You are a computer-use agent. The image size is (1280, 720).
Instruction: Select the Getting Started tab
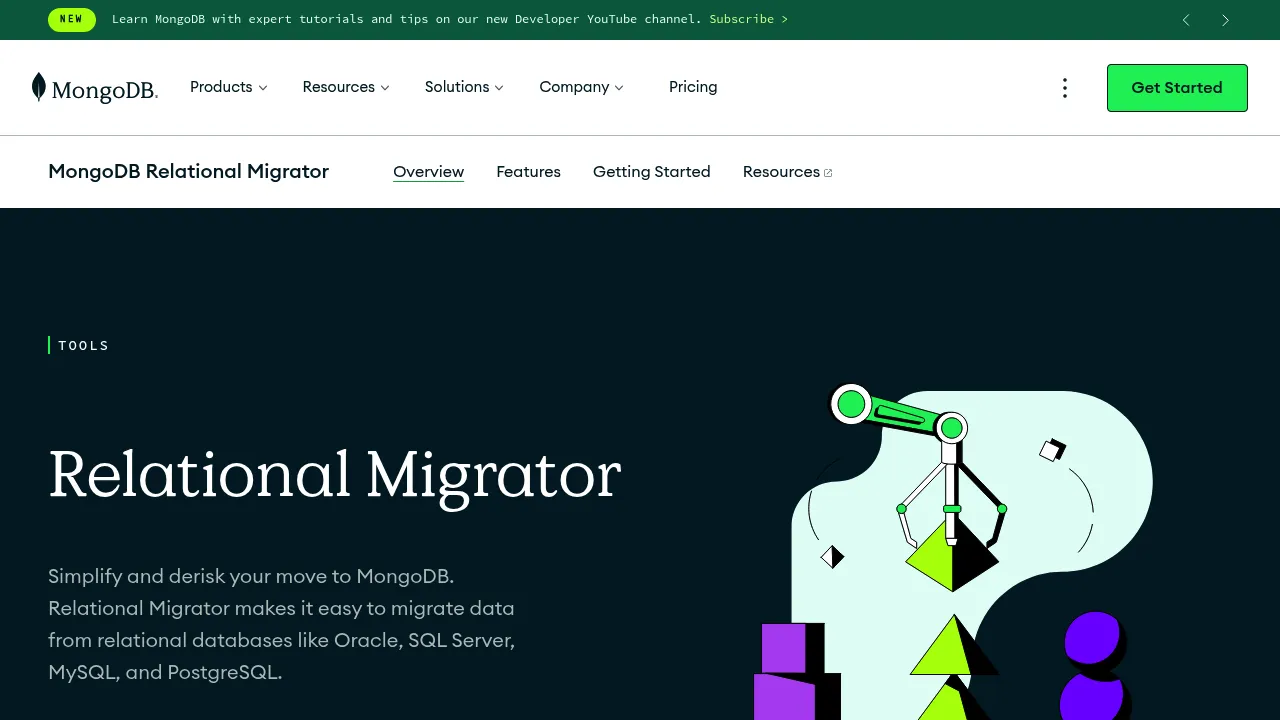click(652, 172)
